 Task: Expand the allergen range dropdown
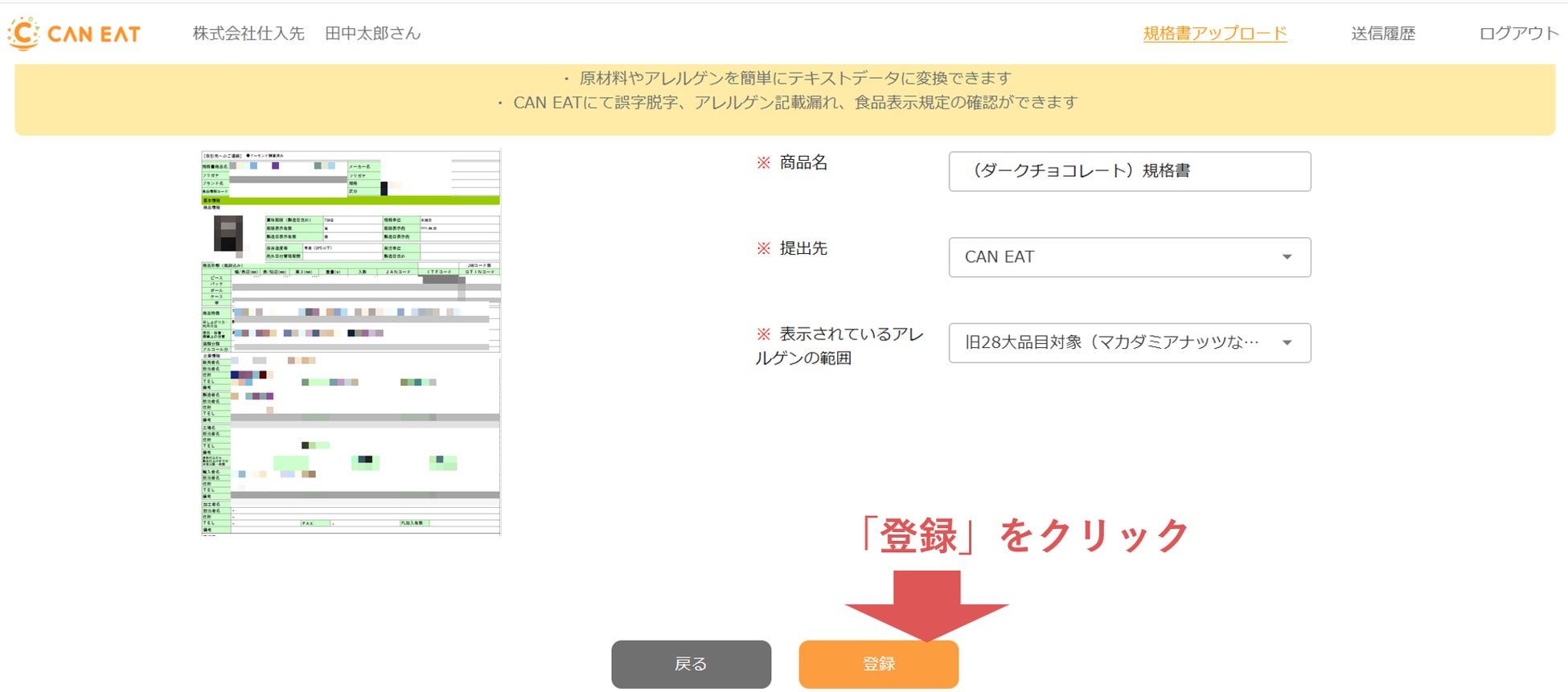coord(1130,343)
